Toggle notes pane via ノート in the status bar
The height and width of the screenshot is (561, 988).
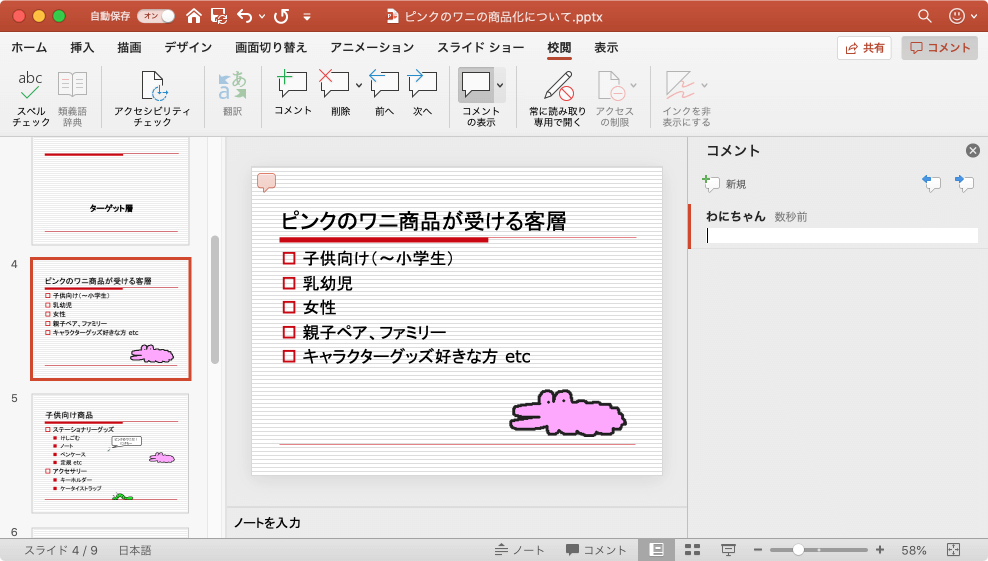click(x=520, y=550)
